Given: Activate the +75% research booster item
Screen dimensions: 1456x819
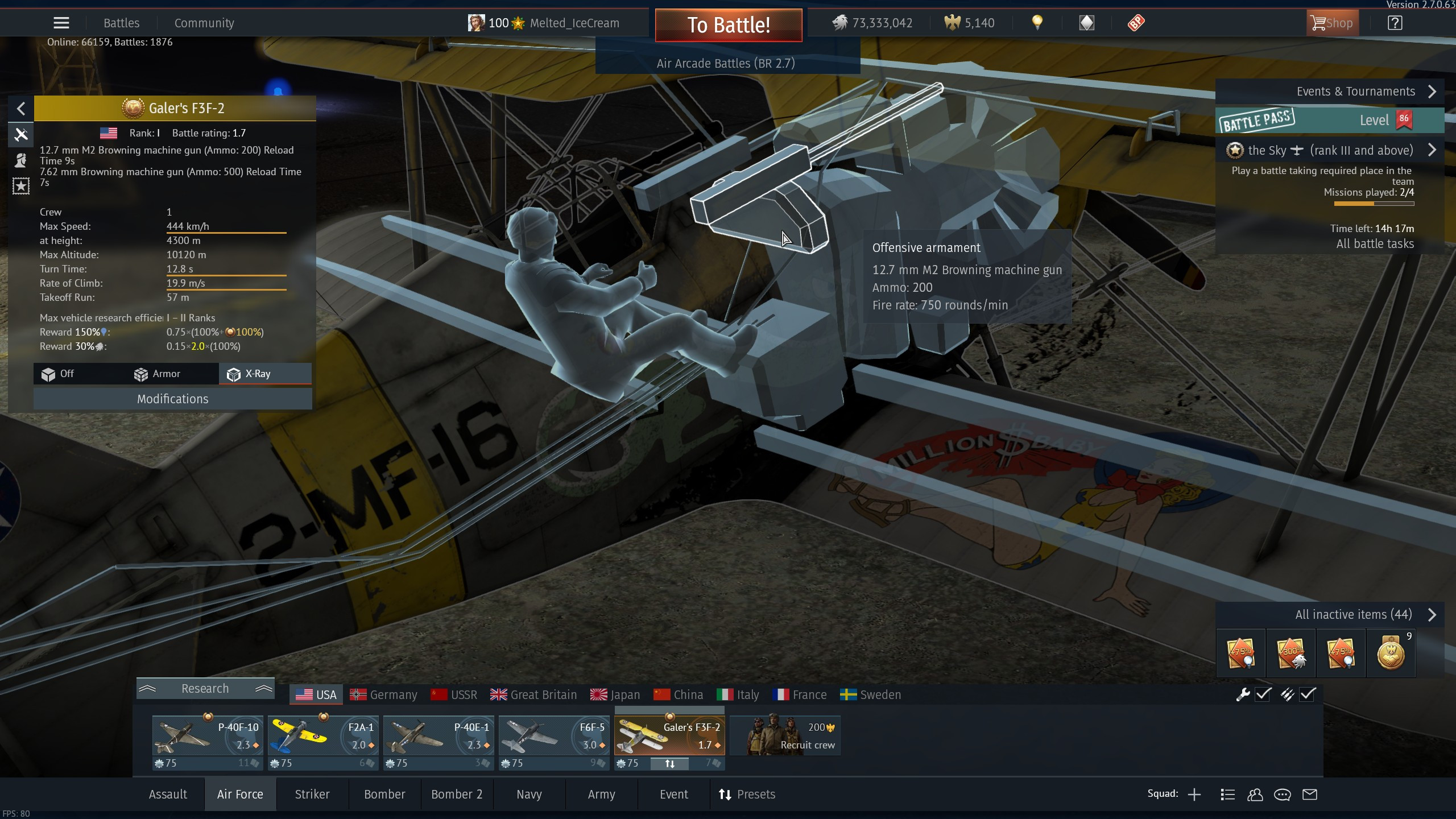Looking at the screenshot, I should (x=1240, y=653).
